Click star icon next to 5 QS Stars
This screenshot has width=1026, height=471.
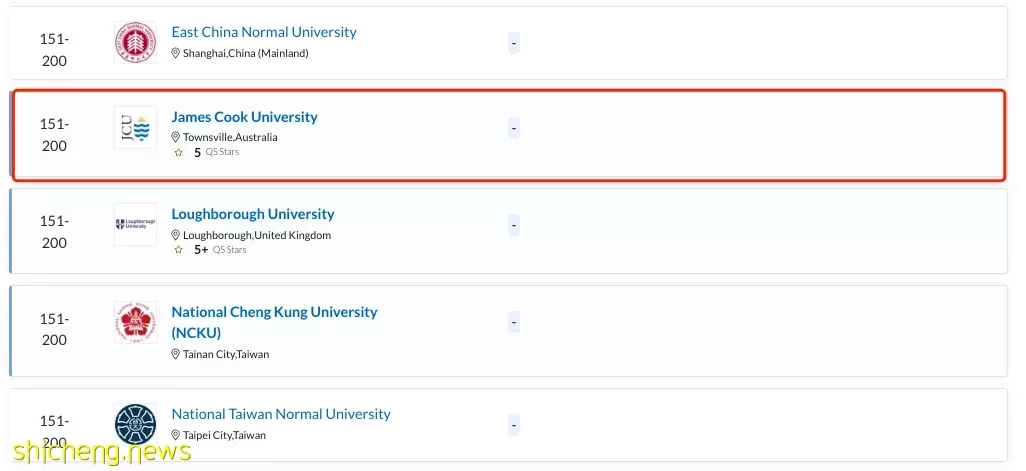tap(179, 152)
